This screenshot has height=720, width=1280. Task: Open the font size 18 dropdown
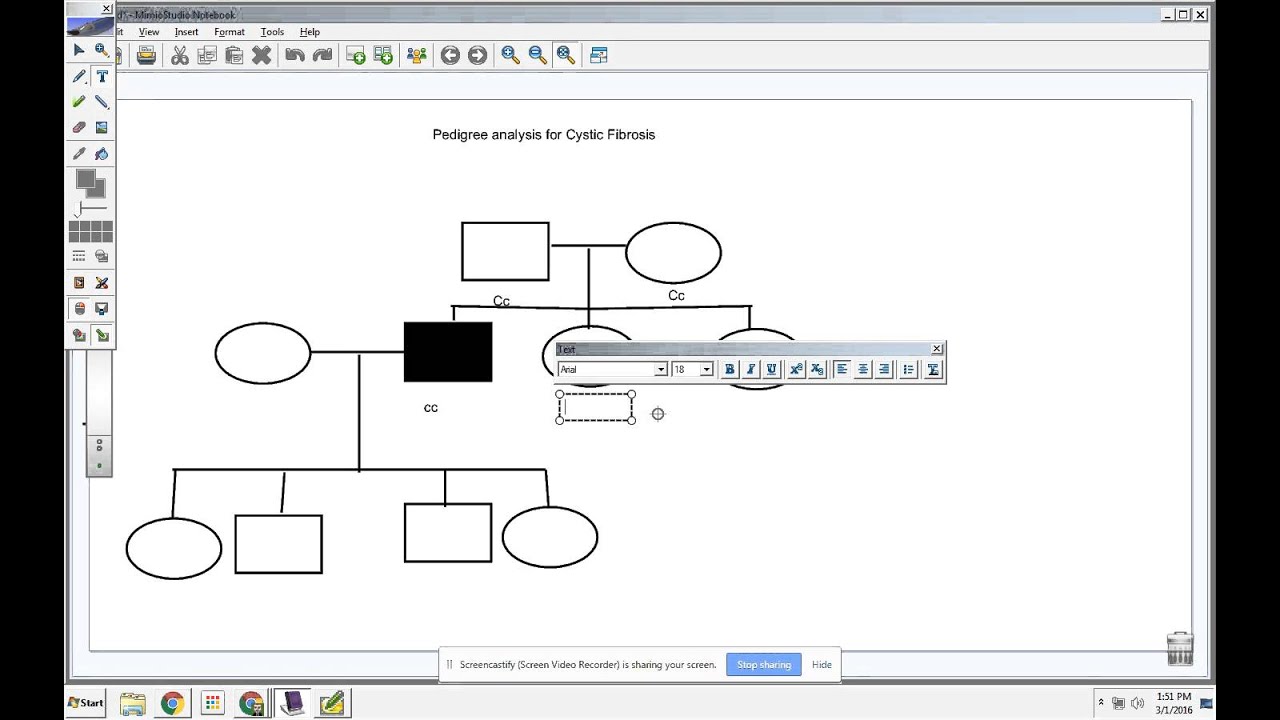coord(706,369)
